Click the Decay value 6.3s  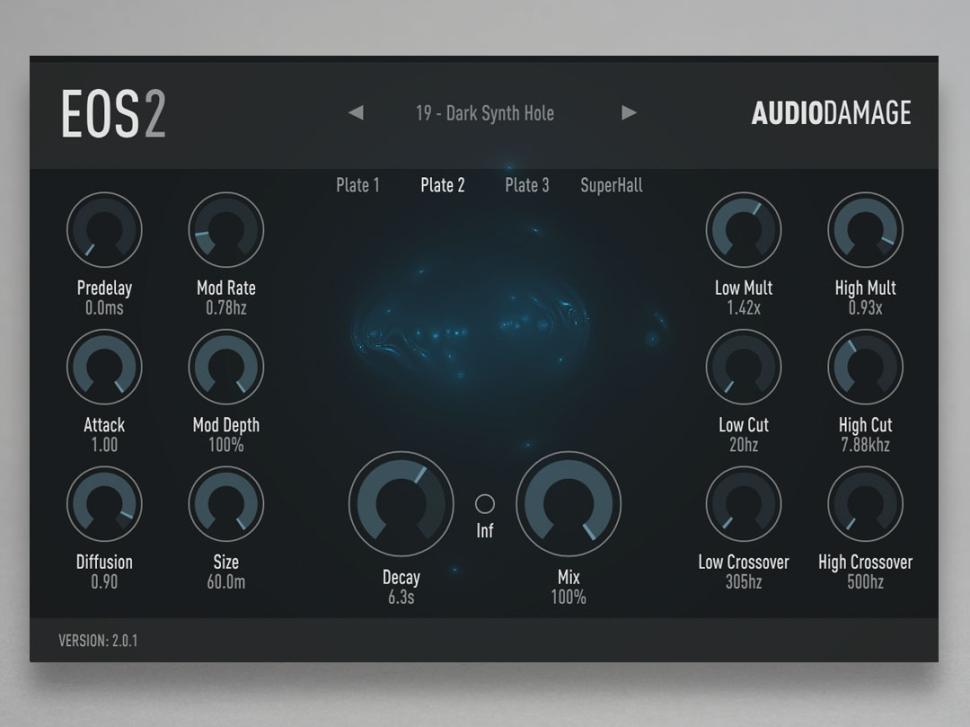coord(401,597)
